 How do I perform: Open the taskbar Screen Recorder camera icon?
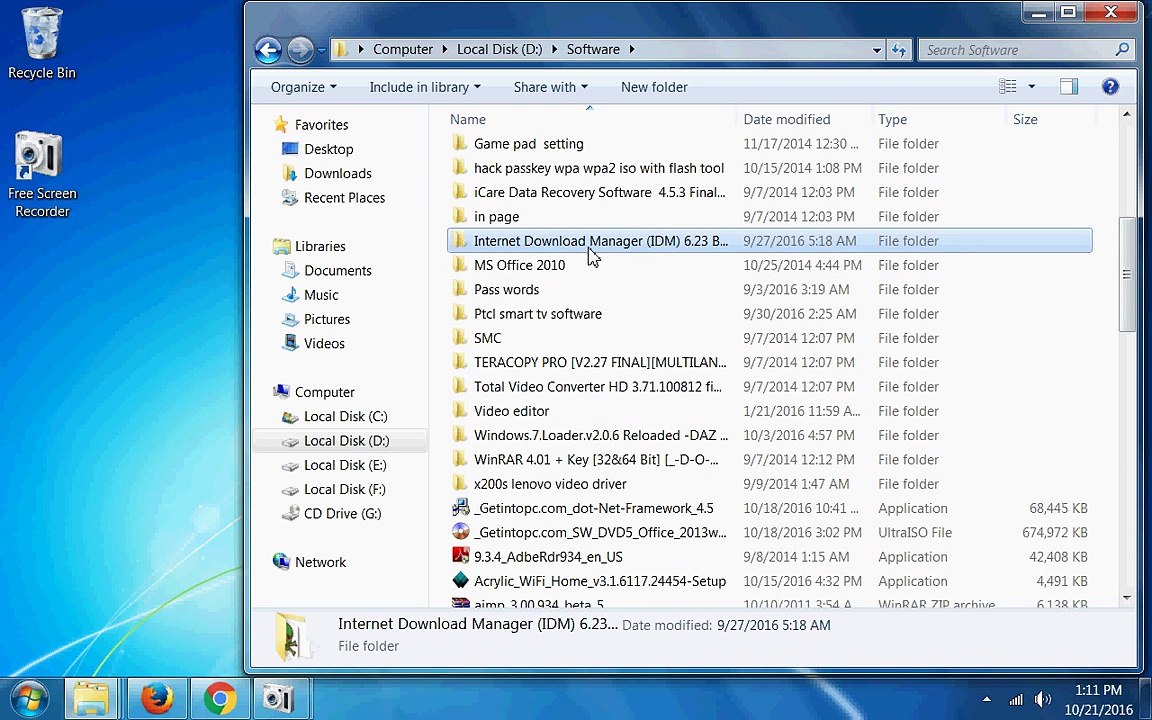(279, 699)
